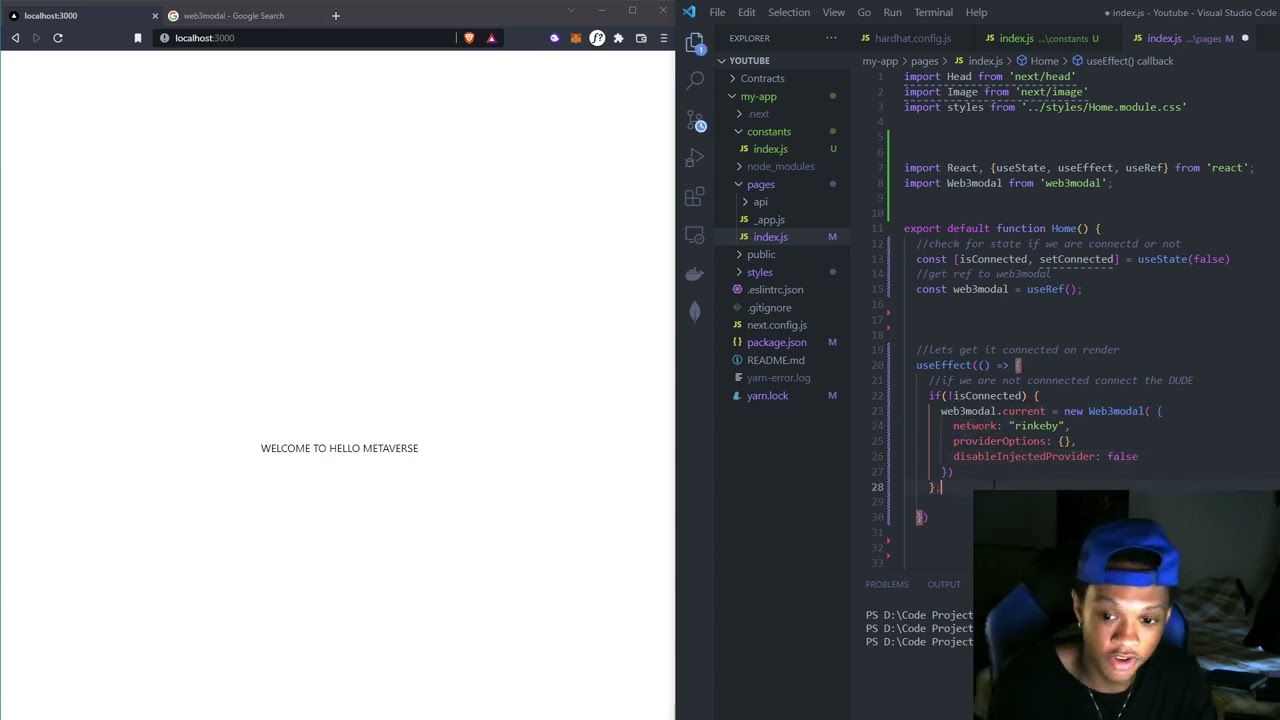Viewport: 1280px width, 720px height.
Task: Open the Edit menu
Action: click(x=747, y=12)
